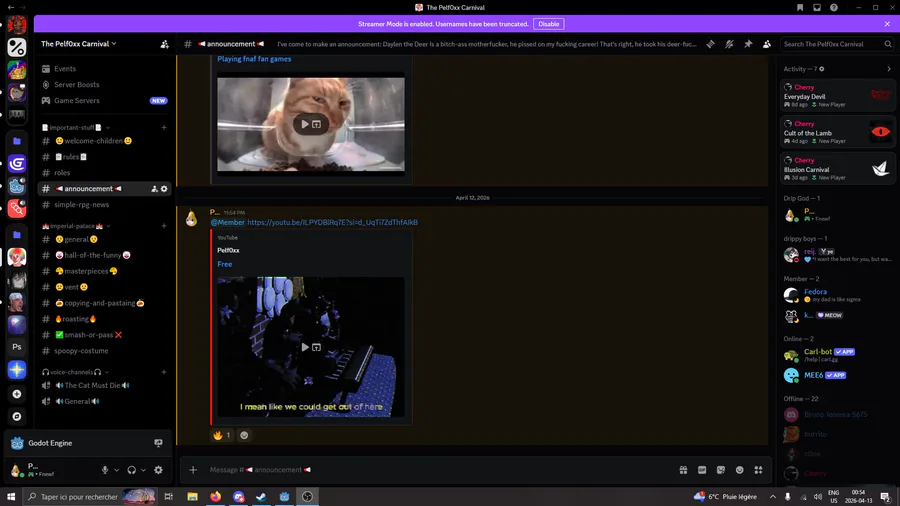Viewport: 900px width, 506px height.
Task: Deafen with the headphones icon
Action: point(131,470)
